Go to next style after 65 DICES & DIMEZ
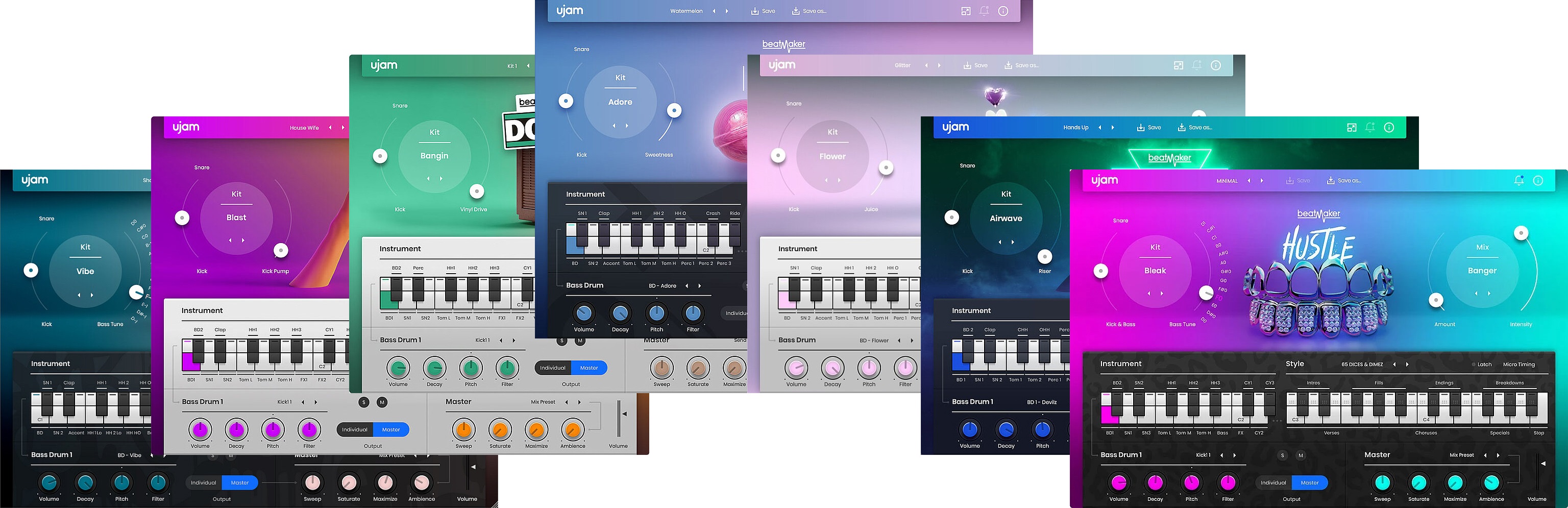The width and height of the screenshot is (1568, 508). pos(1407,364)
